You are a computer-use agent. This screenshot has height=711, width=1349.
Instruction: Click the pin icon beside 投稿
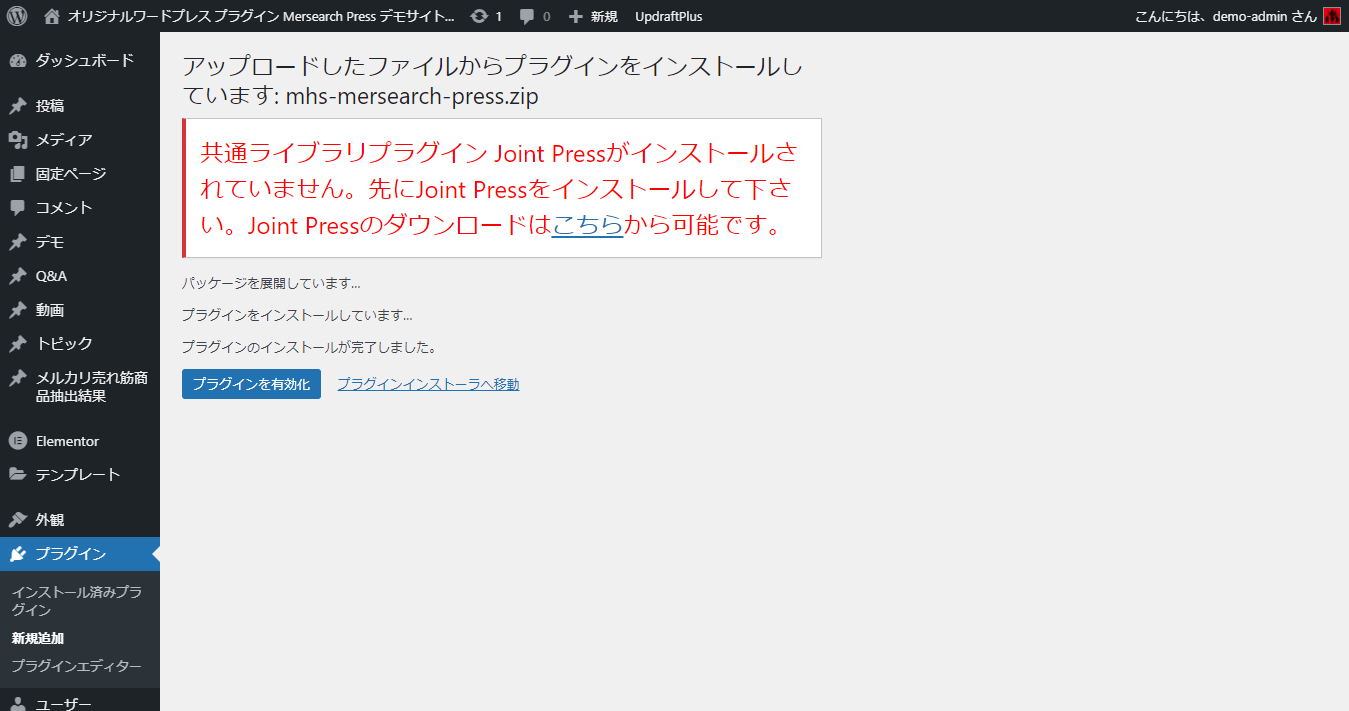[17, 106]
